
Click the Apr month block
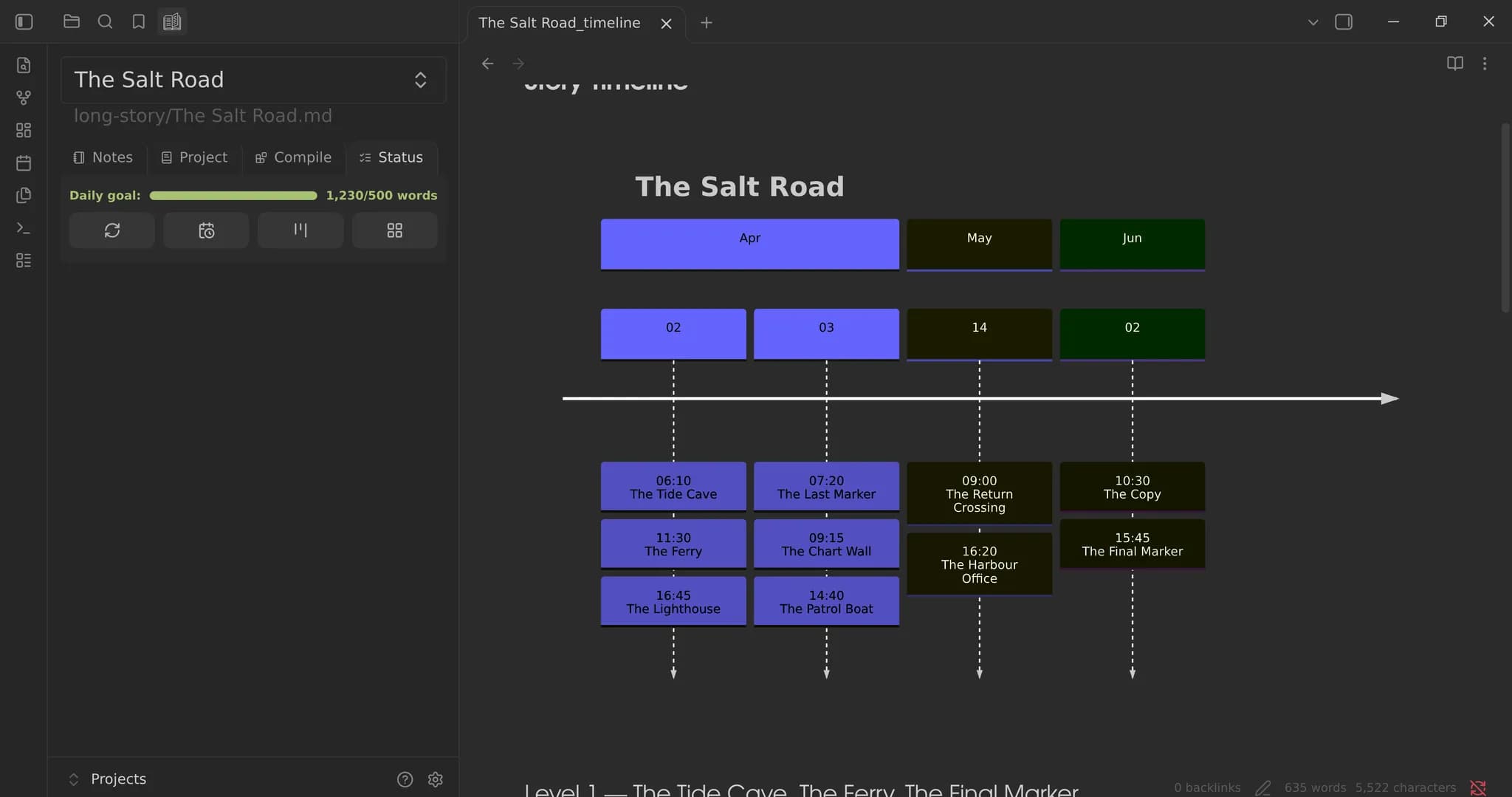750,244
